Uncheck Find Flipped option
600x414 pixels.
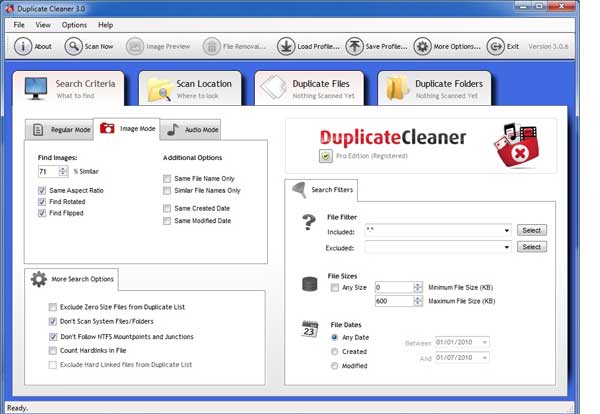(x=42, y=213)
